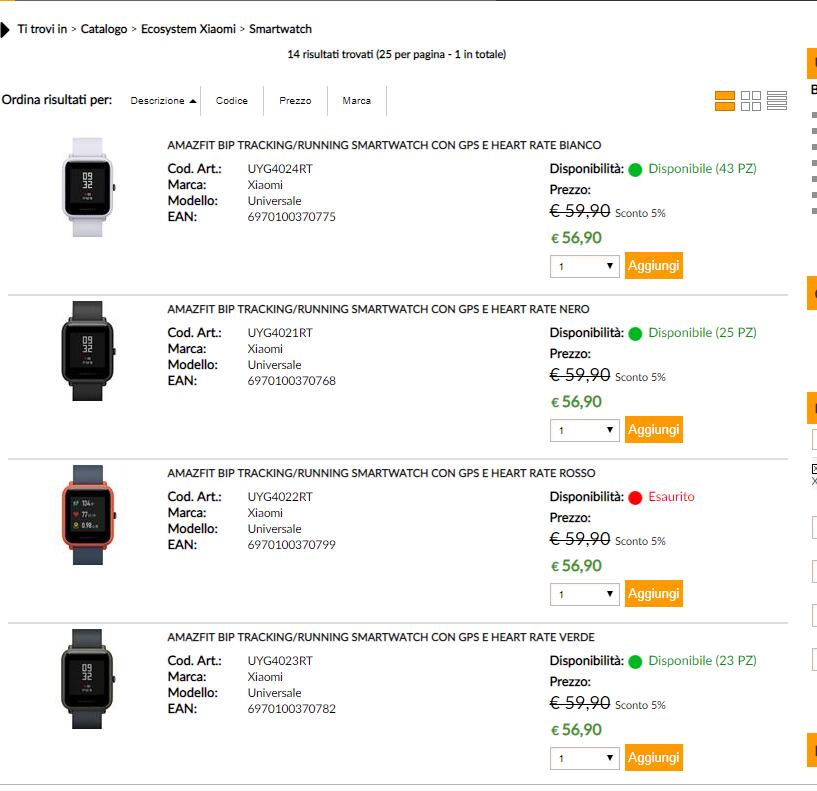Go to Catalogo breadcrumb link

point(104,29)
